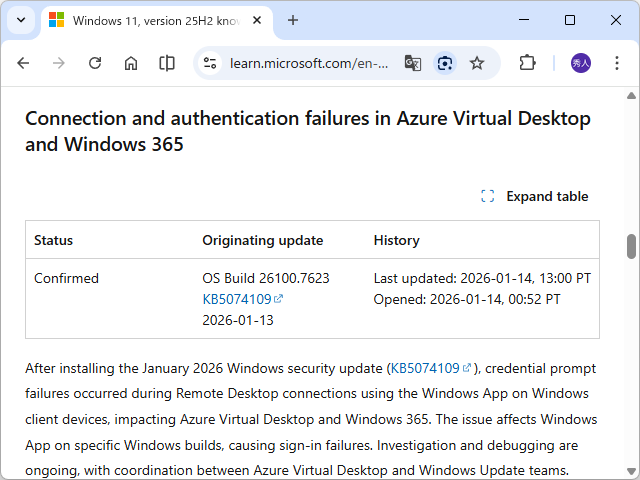
Task: Click the vertical page scrollbar thumb
Action: click(631, 246)
